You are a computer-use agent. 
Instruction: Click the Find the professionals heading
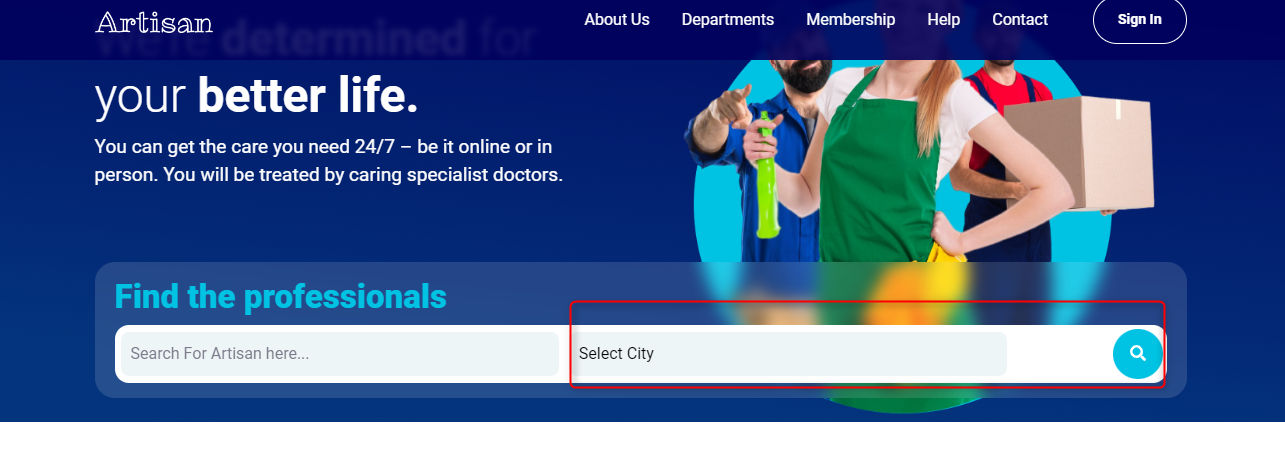pos(281,296)
